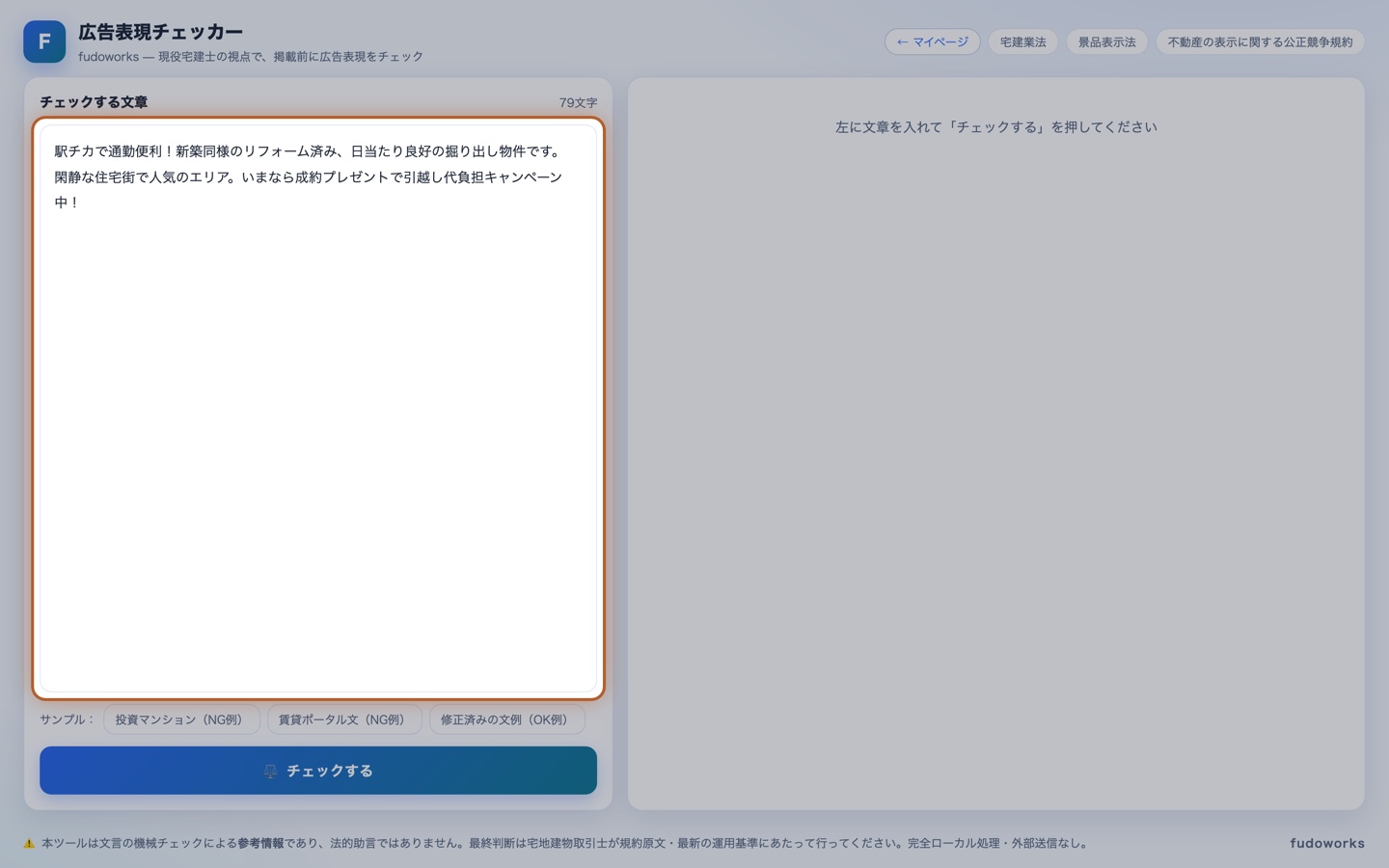The width and height of the screenshot is (1389, 868).
Task: Load the 賃貸ポータル文（NG例） sample
Action: pyautogui.click(x=344, y=719)
